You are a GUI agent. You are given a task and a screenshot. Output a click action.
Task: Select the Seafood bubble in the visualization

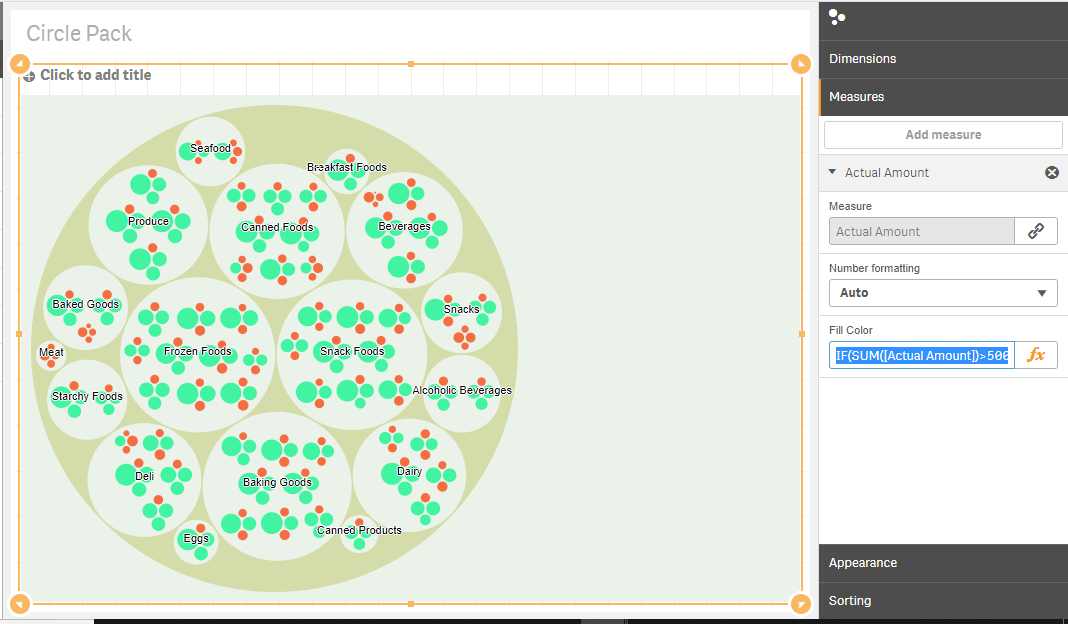pyautogui.click(x=210, y=148)
